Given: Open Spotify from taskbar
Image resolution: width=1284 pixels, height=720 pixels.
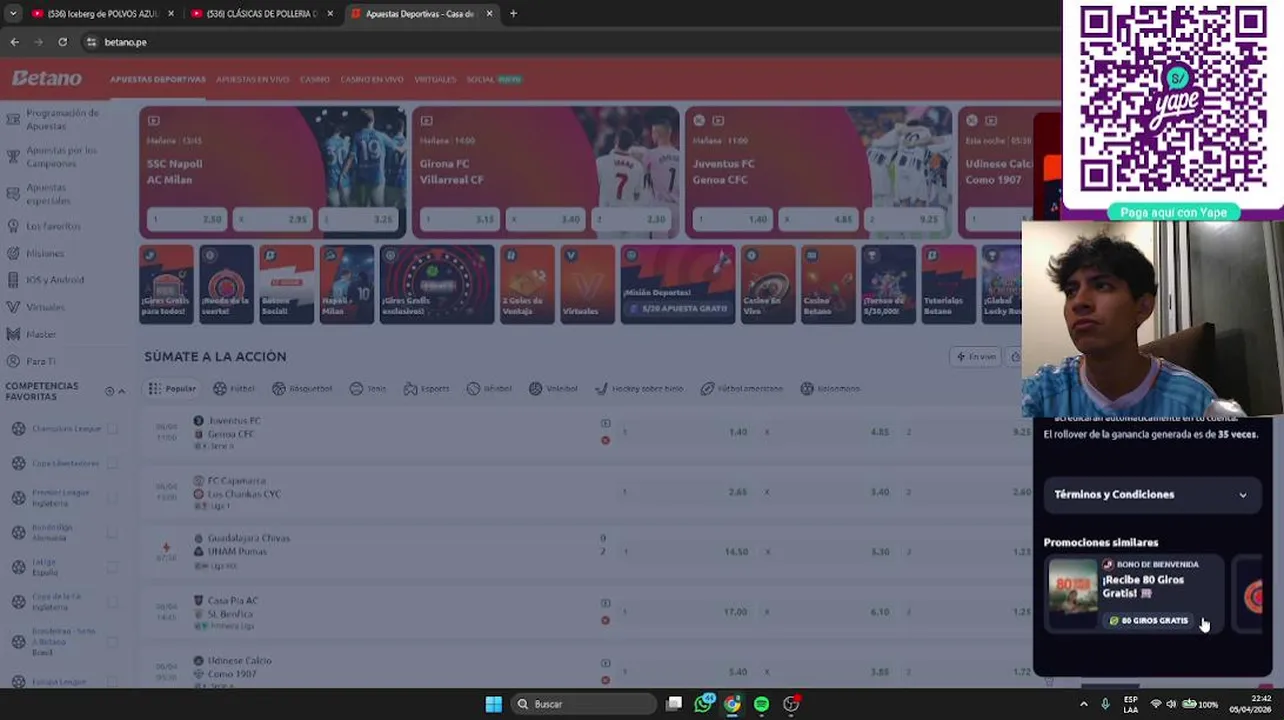Looking at the screenshot, I should [761, 704].
